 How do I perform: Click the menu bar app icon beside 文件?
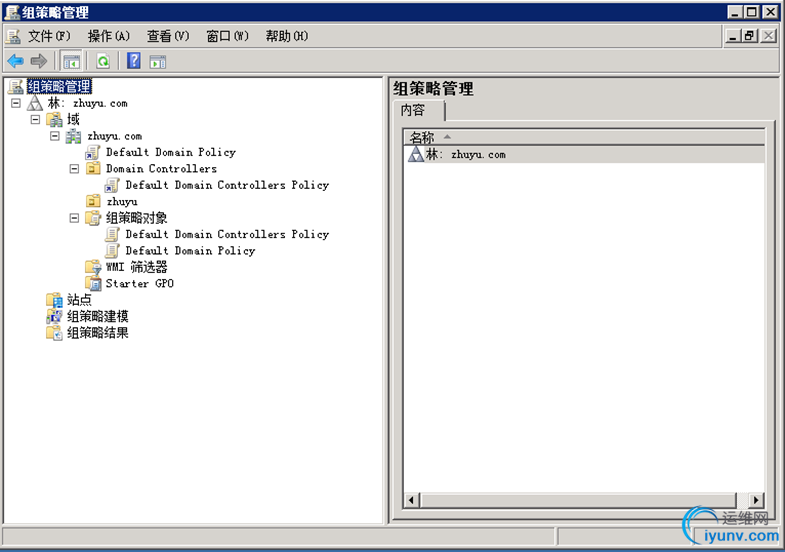coord(13,36)
